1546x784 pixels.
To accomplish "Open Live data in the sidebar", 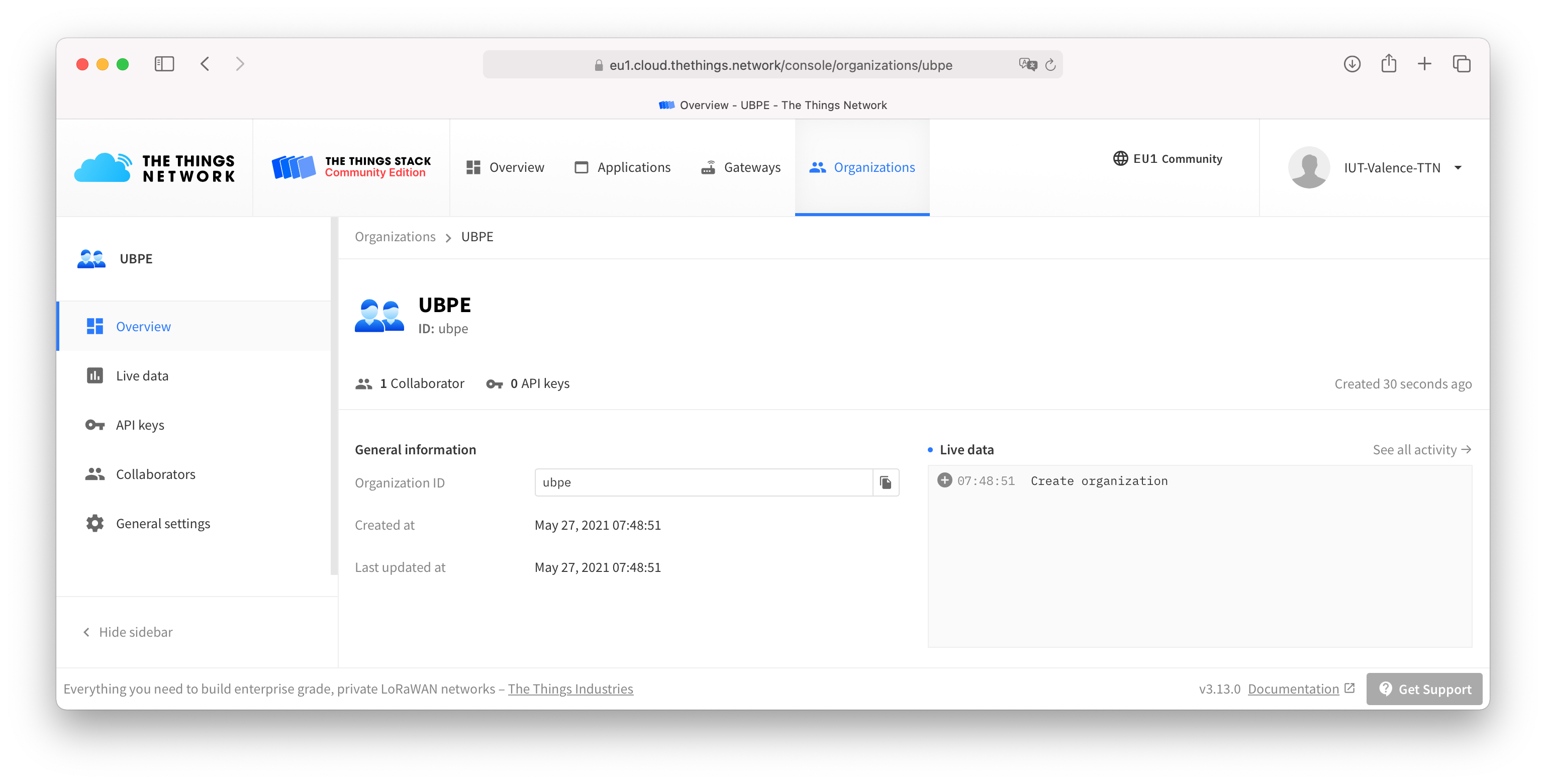I will (x=193, y=375).
